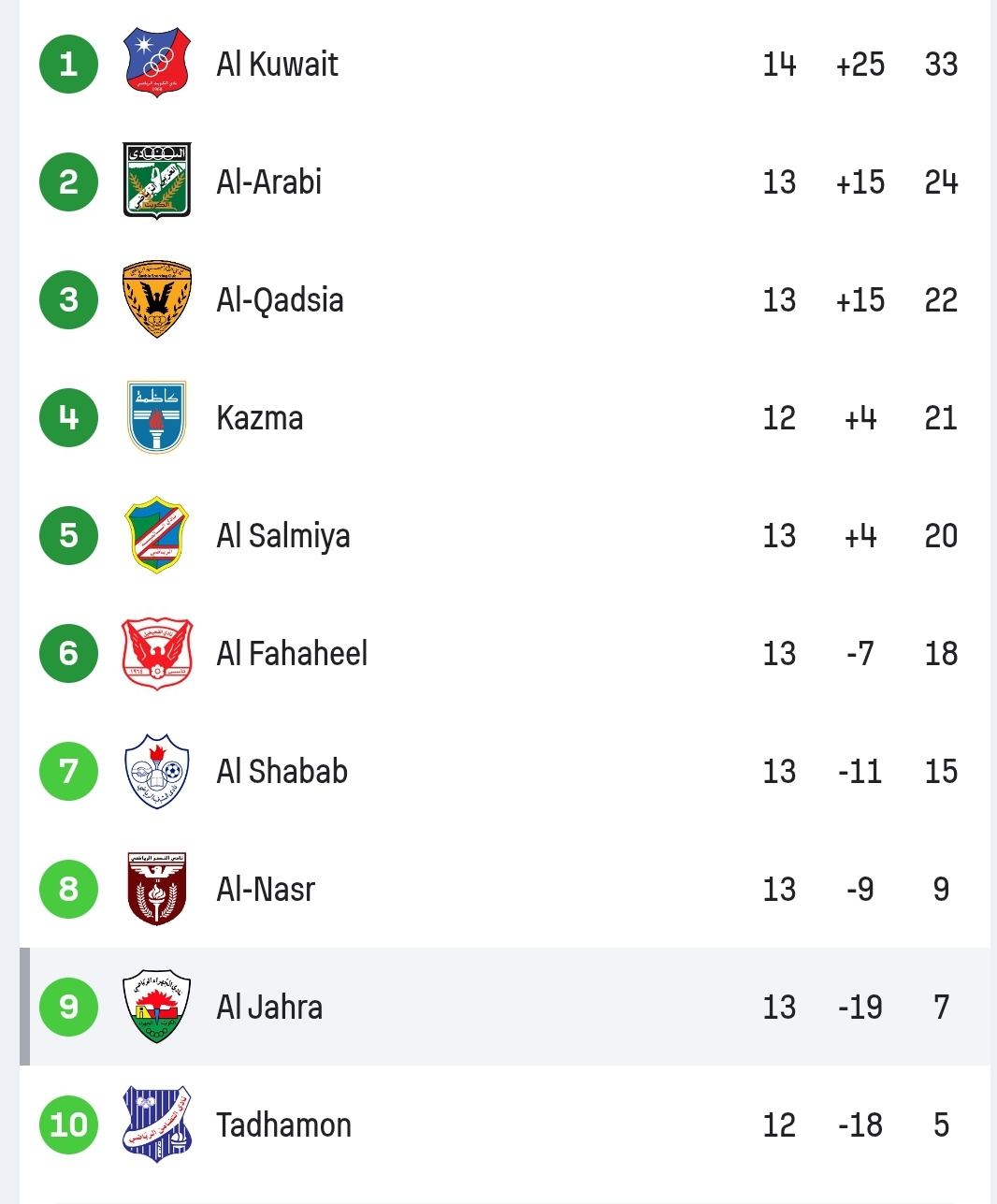The width and height of the screenshot is (997, 1204).
Task: Click the position 10 rank badge
Action: (x=68, y=1124)
